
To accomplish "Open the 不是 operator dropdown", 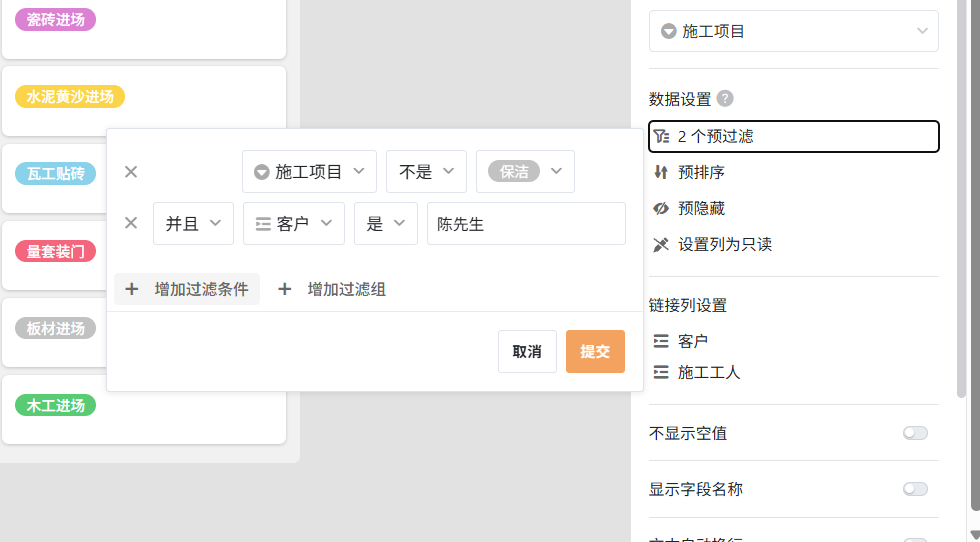I will click(x=426, y=172).
